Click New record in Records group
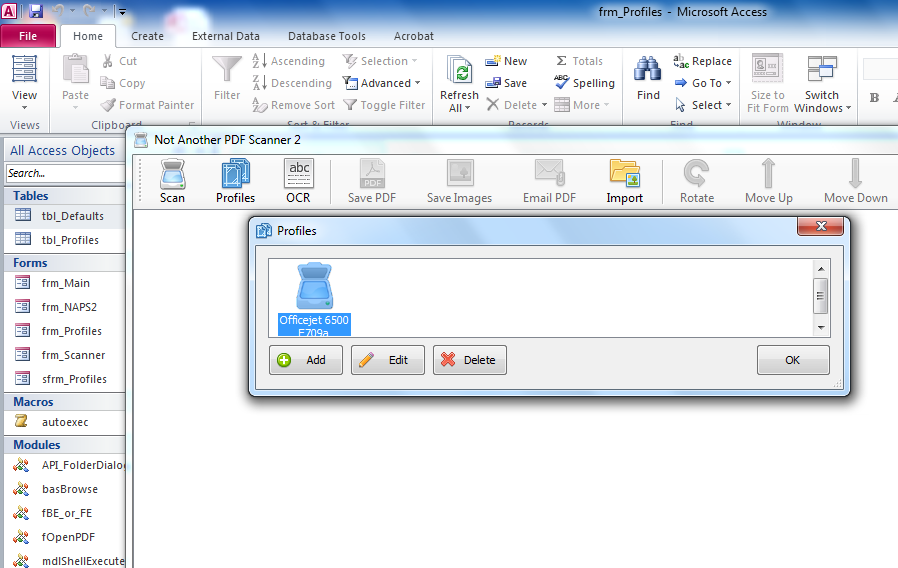Image resolution: width=898 pixels, height=568 pixels. click(x=506, y=61)
